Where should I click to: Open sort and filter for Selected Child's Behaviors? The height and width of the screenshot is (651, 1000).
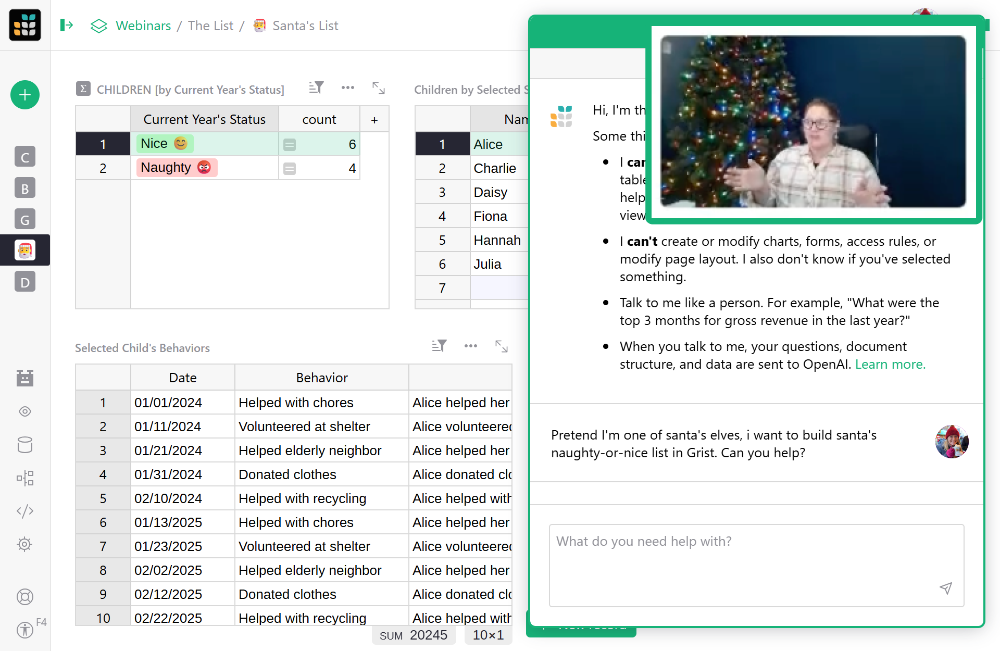point(439,346)
